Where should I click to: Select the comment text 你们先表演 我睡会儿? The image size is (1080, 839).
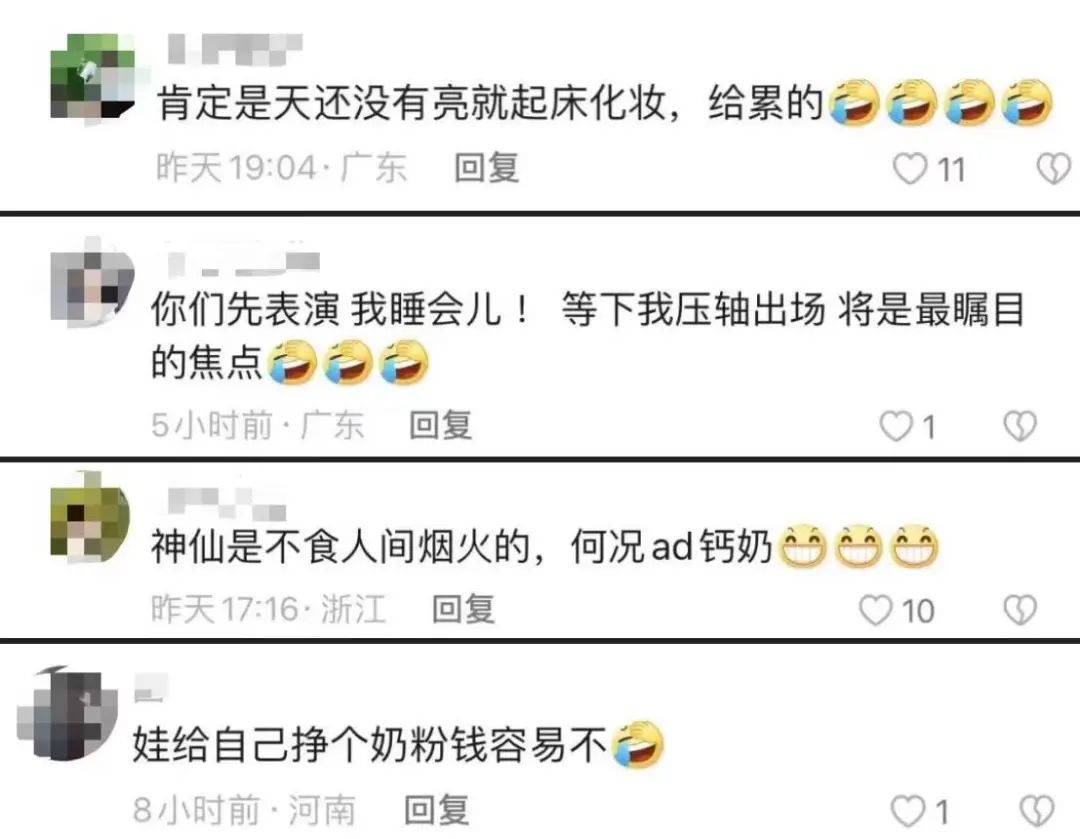click(340, 308)
